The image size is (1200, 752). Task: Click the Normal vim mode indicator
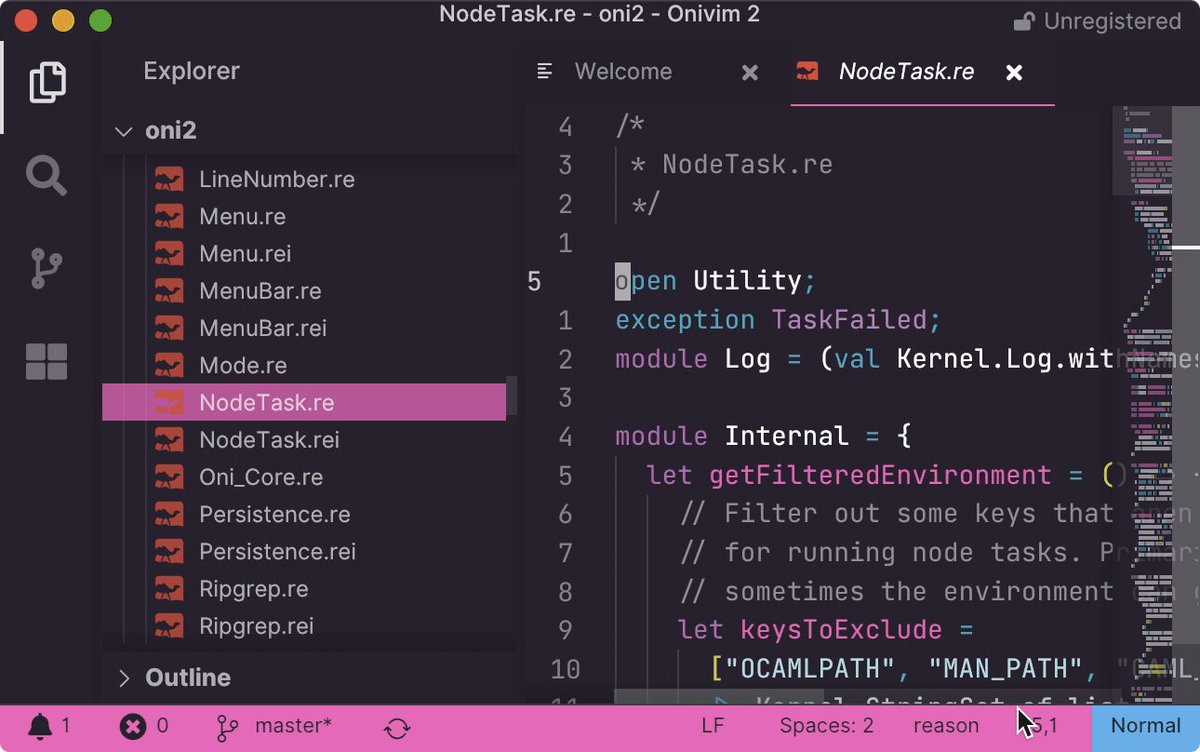(x=1146, y=726)
